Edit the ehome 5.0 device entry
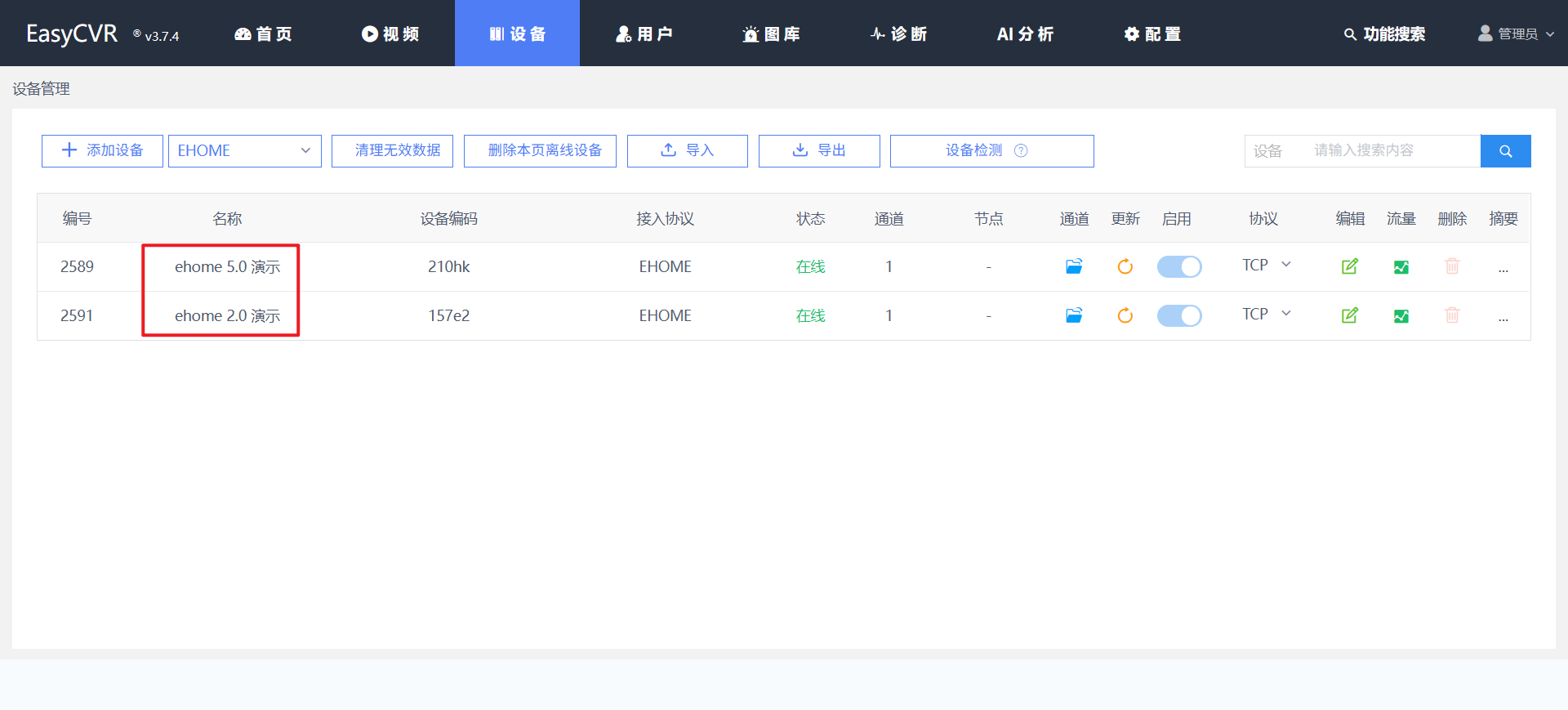Viewport: 1568px width, 710px height. coord(1349,266)
